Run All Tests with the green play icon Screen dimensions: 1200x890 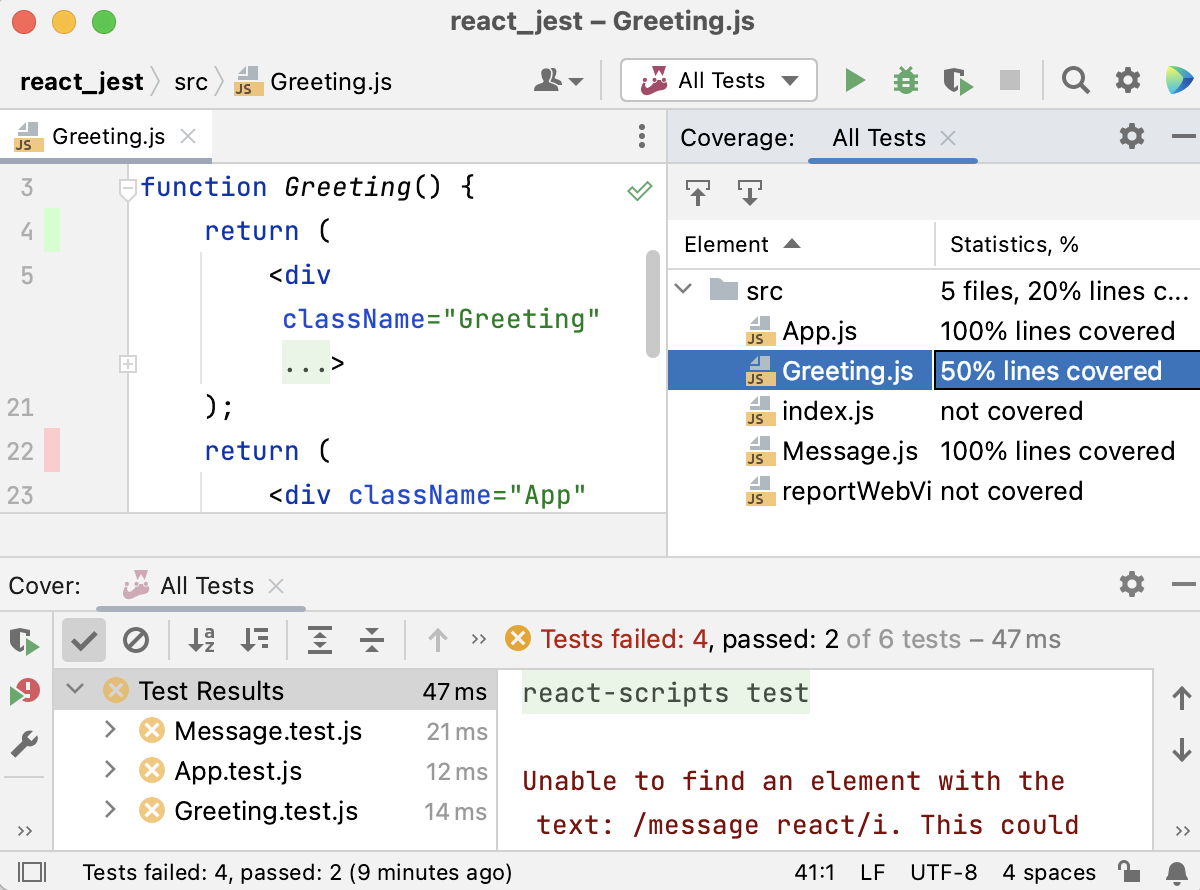(855, 81)
